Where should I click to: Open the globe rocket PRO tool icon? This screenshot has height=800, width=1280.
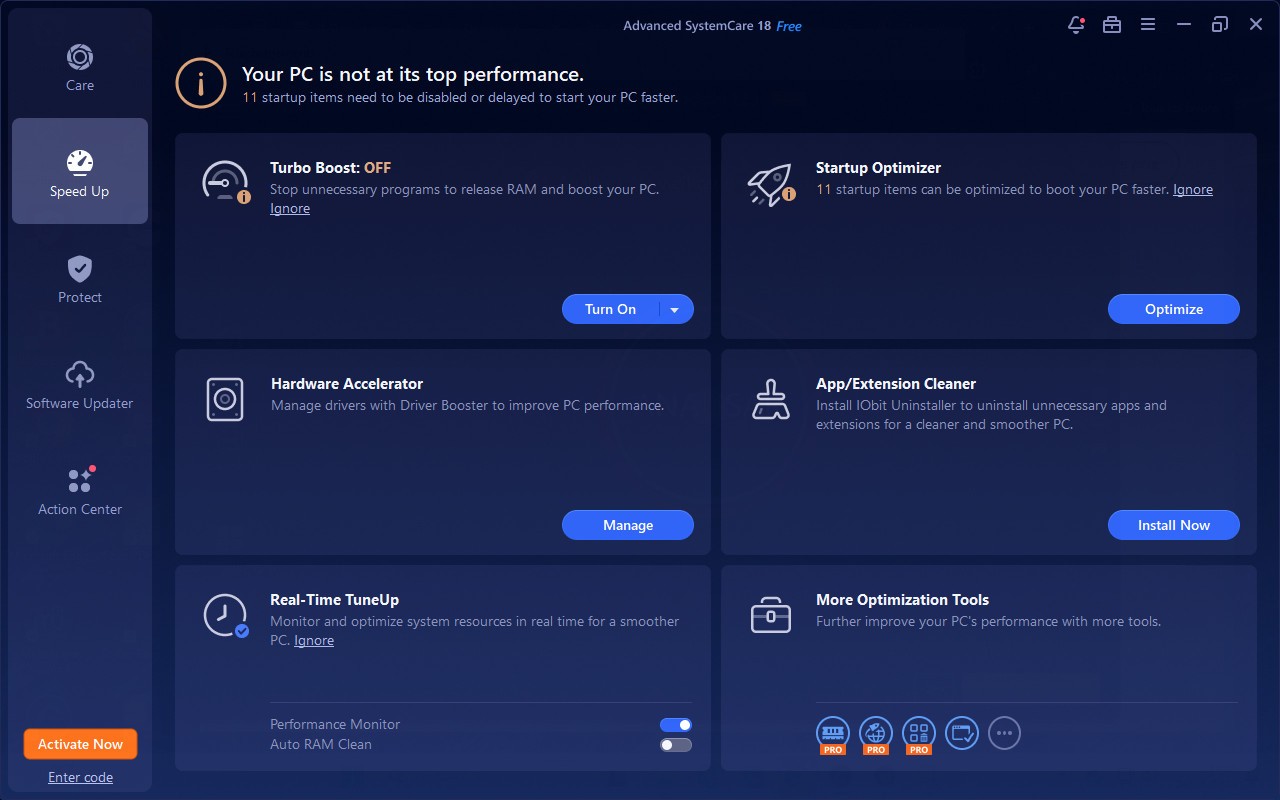pyautogui.click(x=876, y=733)
